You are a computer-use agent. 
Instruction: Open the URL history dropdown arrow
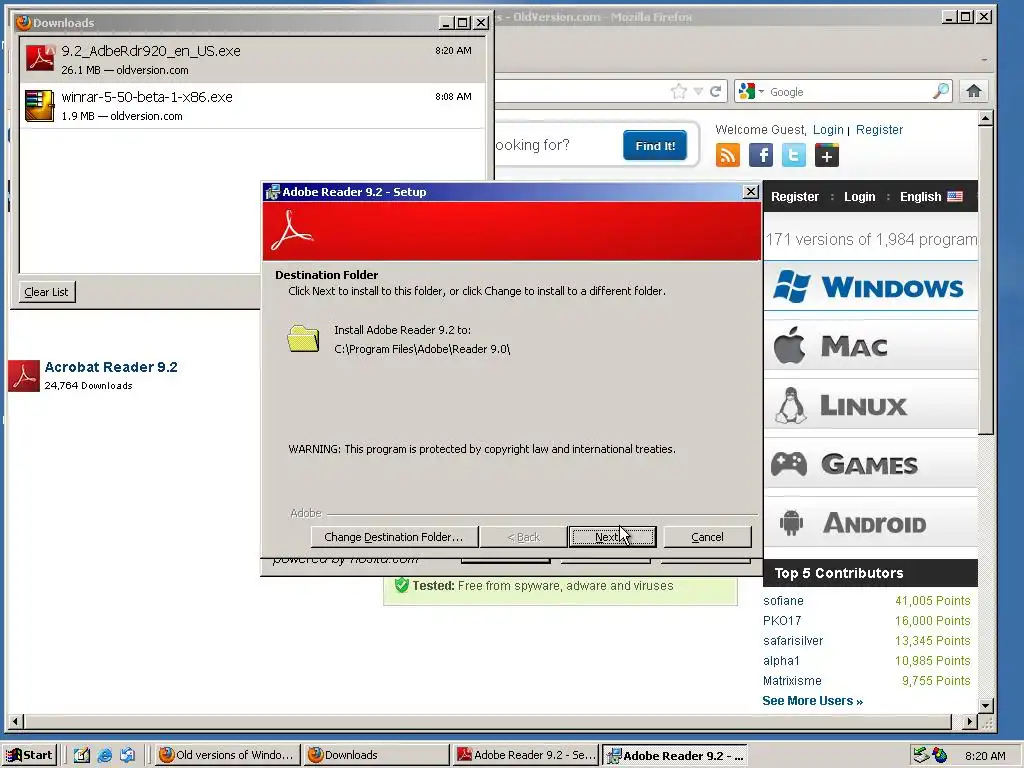[x=698, y=91]
